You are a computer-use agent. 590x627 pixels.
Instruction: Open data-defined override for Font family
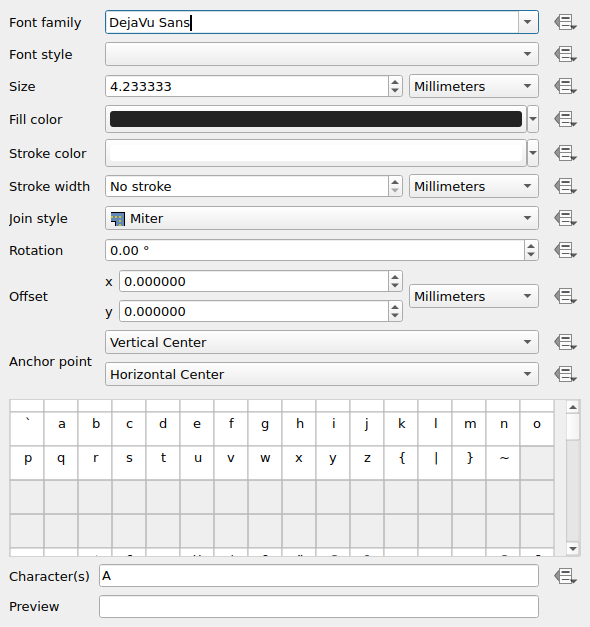click(565, 22)
